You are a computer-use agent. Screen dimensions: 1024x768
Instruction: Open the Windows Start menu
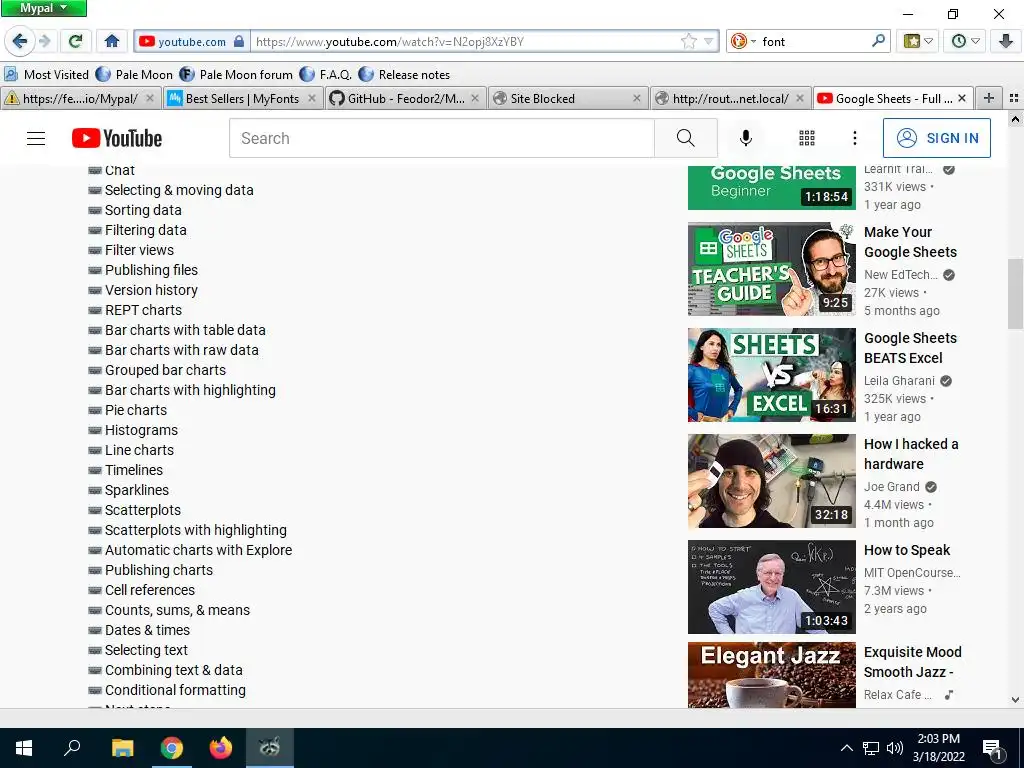coord(24,748)
